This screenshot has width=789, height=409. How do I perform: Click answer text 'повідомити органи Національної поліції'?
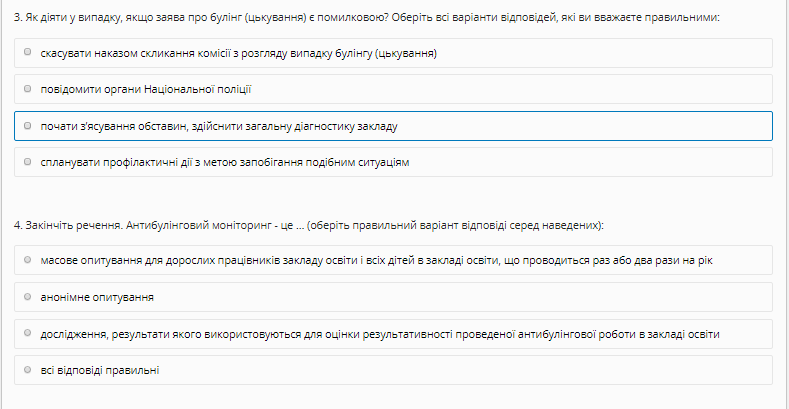(x=146, y=90)
